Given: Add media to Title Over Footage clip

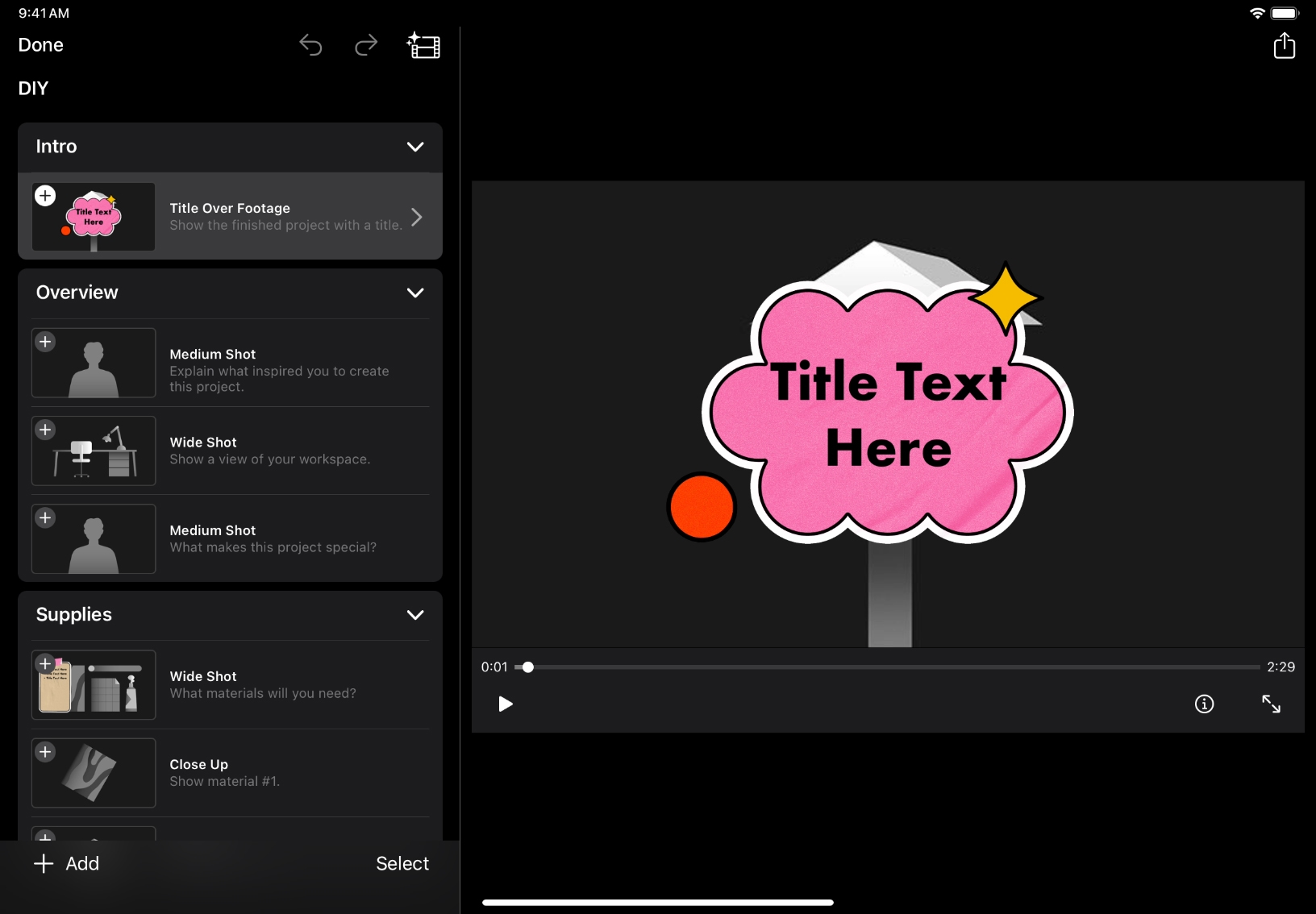Looking at the screenshot, I should (x=45, y=196).
